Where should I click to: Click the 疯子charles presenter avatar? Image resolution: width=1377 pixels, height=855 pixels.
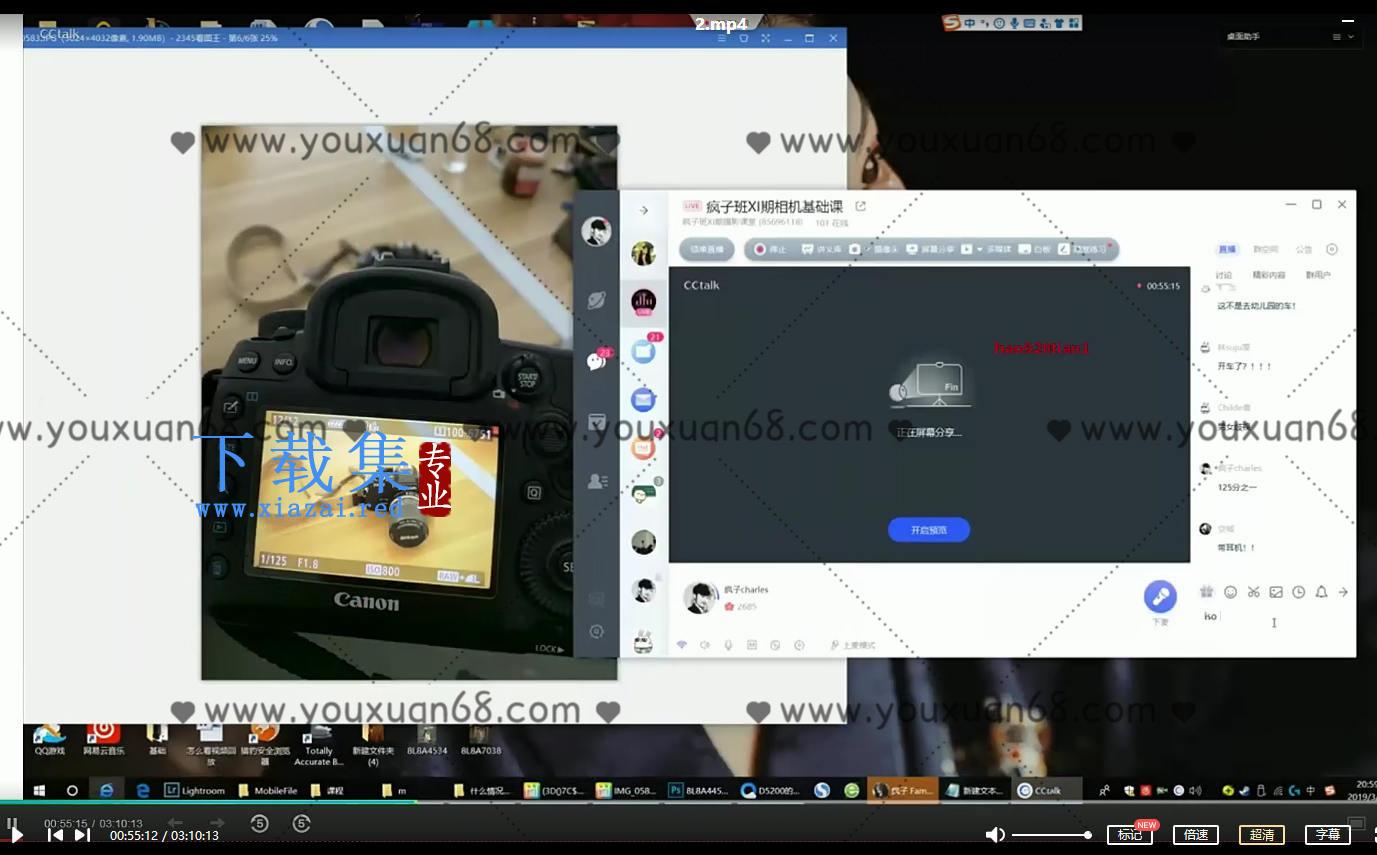[699, 598]
